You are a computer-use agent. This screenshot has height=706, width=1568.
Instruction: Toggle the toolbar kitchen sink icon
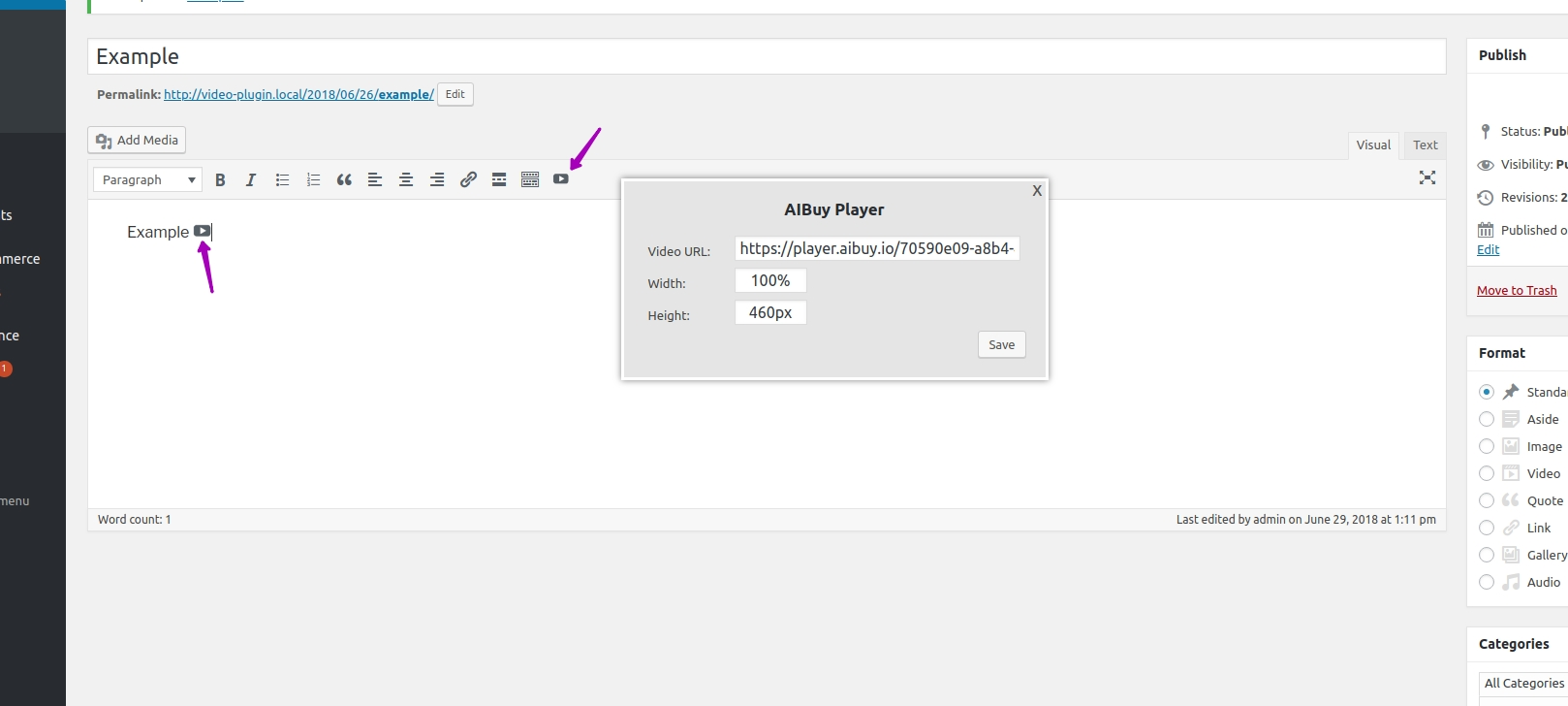click(530, 179)
